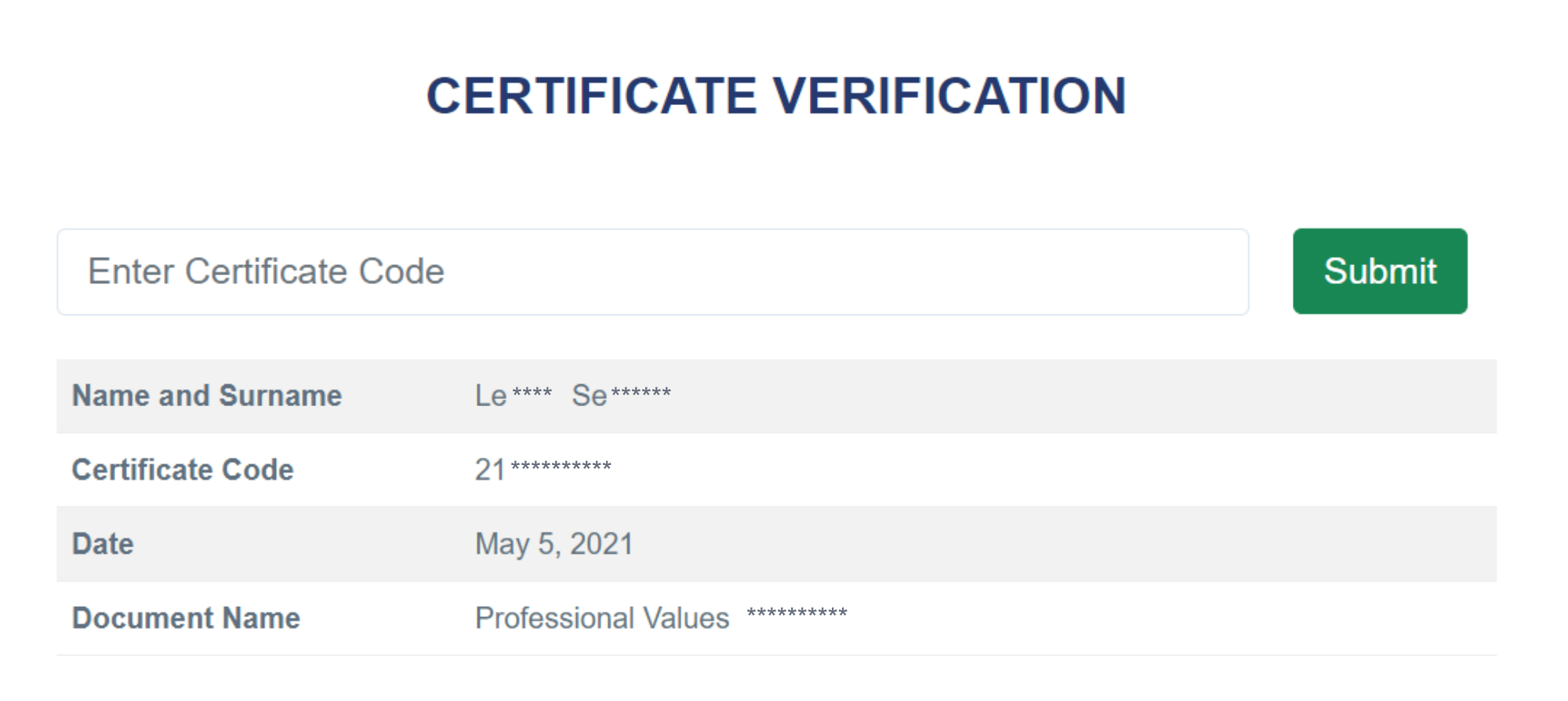Image resolution: width=1568 pixels, height=701 pixels.
Task: Click the Certificate Code row label
Action: (x=183, y=469)
